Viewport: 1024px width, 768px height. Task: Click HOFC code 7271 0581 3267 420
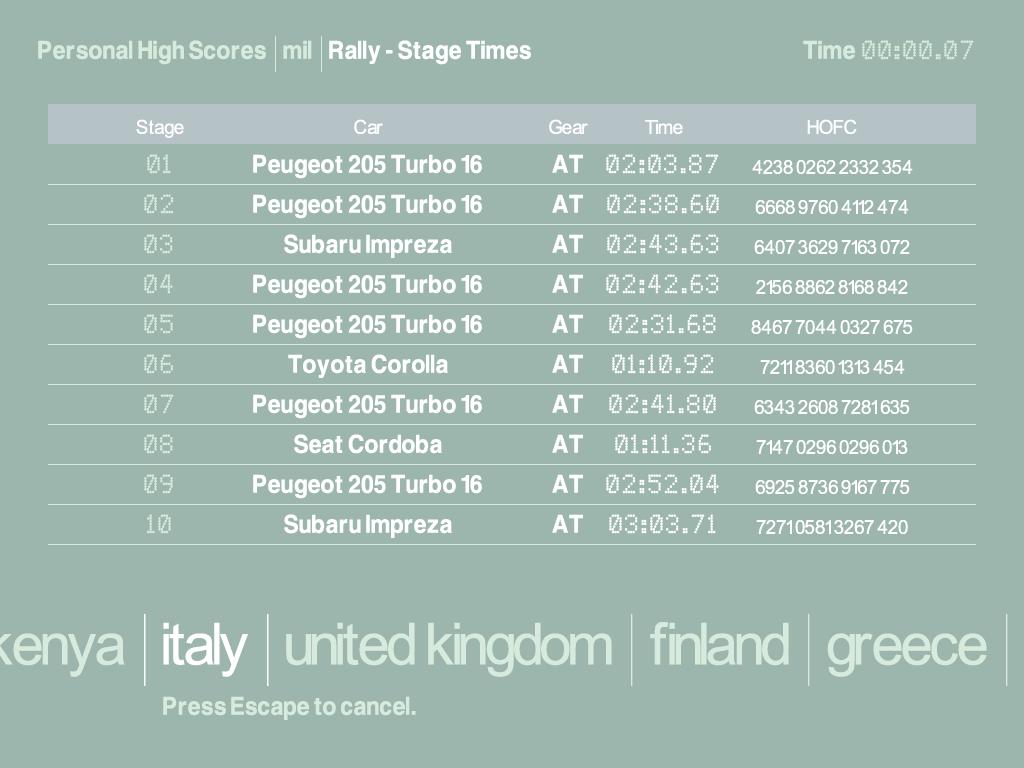(831, 527)
